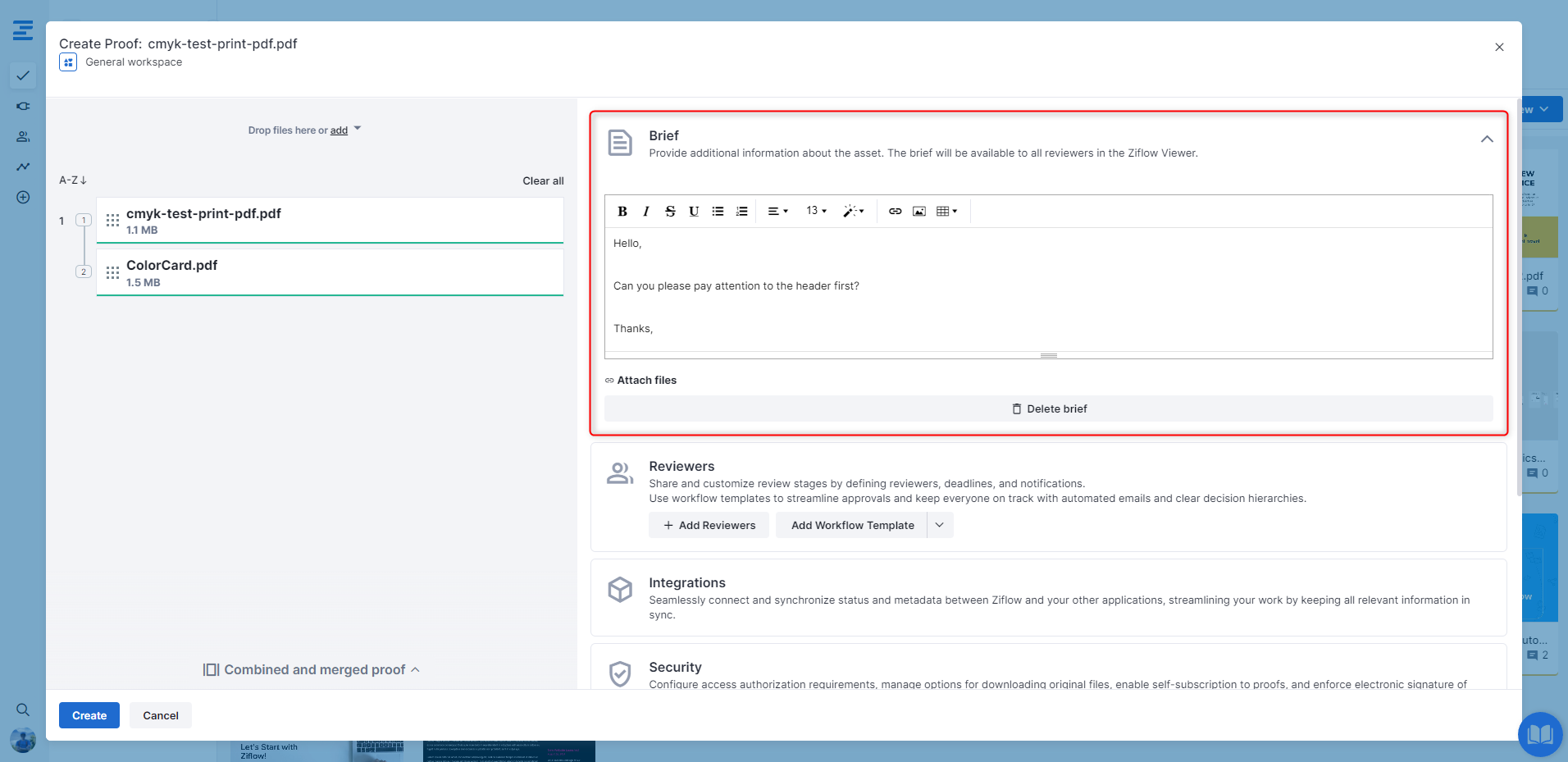
Task: Click the Reviewers section heading
Action: tap(681, 466)
